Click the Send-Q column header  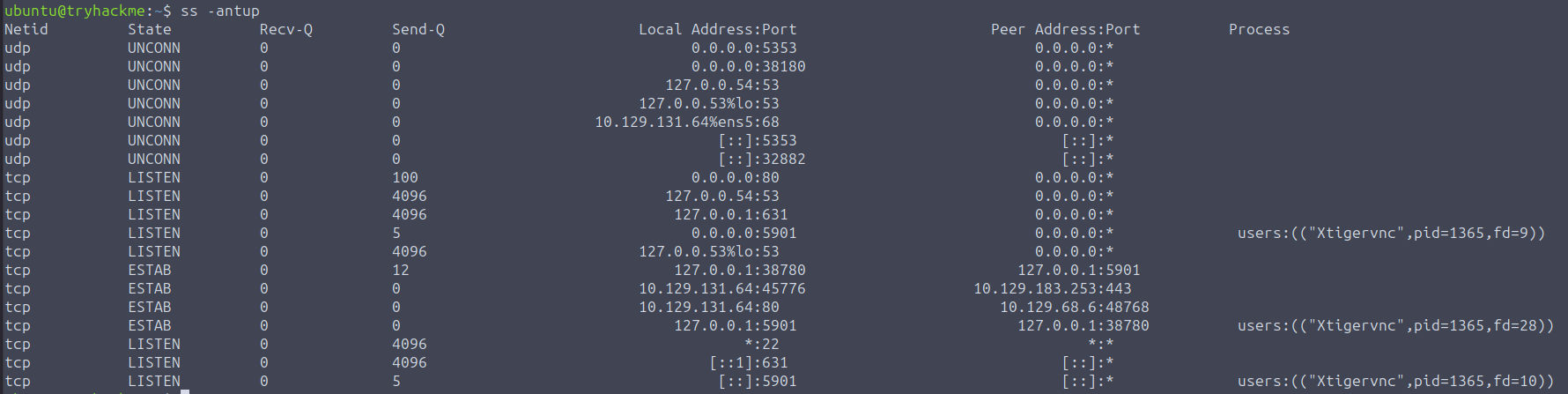[x=418, y=29]
